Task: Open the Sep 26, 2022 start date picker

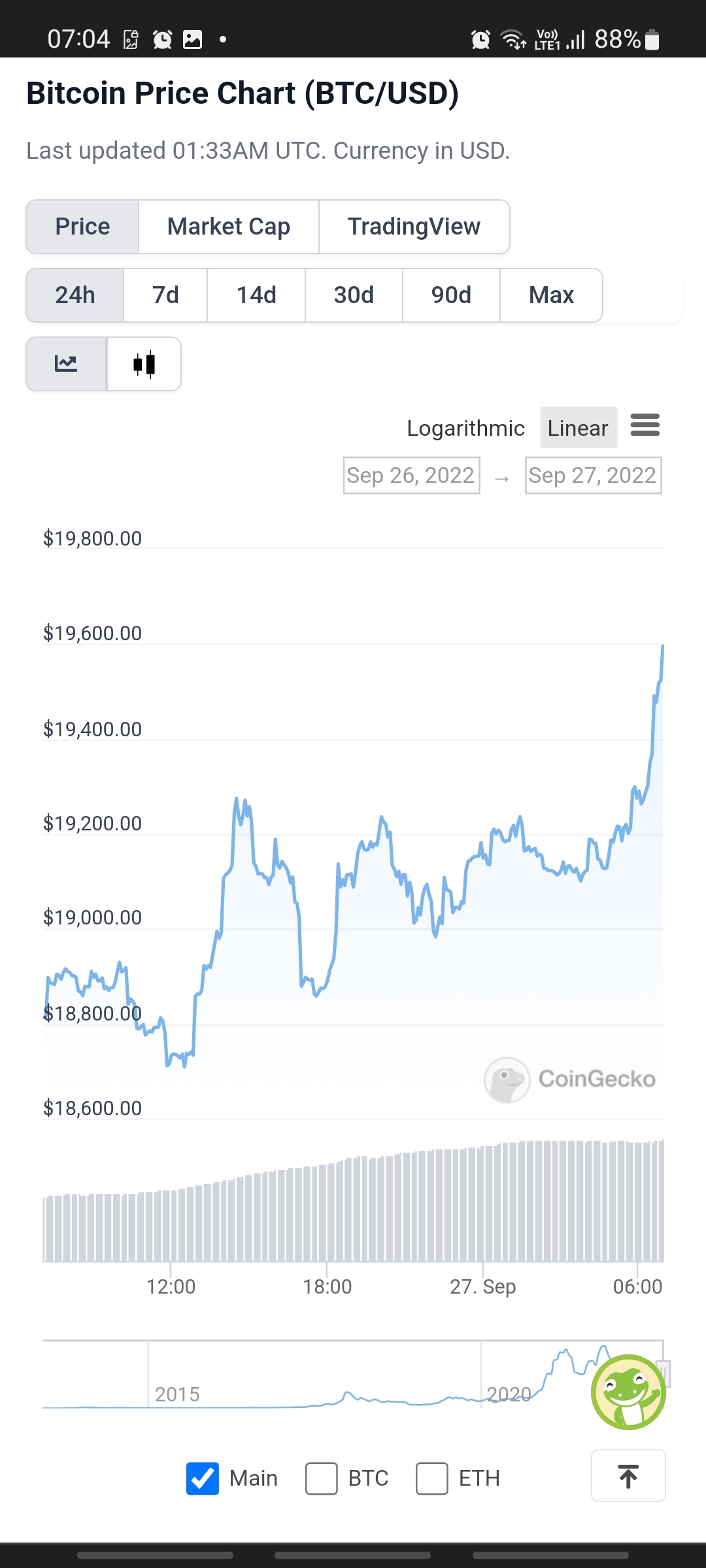Action: [411, 475]
